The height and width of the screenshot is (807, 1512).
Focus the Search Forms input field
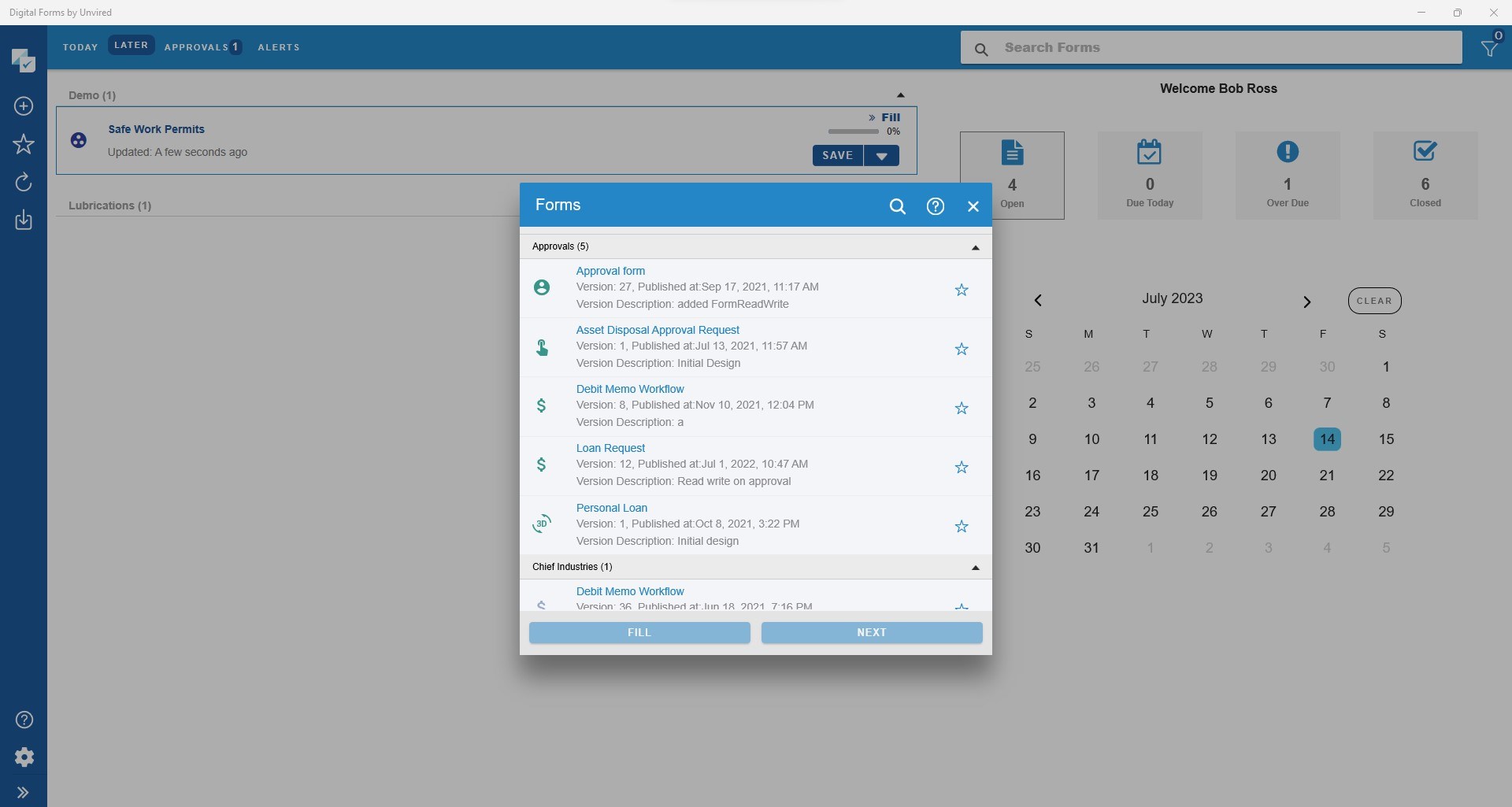tap(1211, 48)
